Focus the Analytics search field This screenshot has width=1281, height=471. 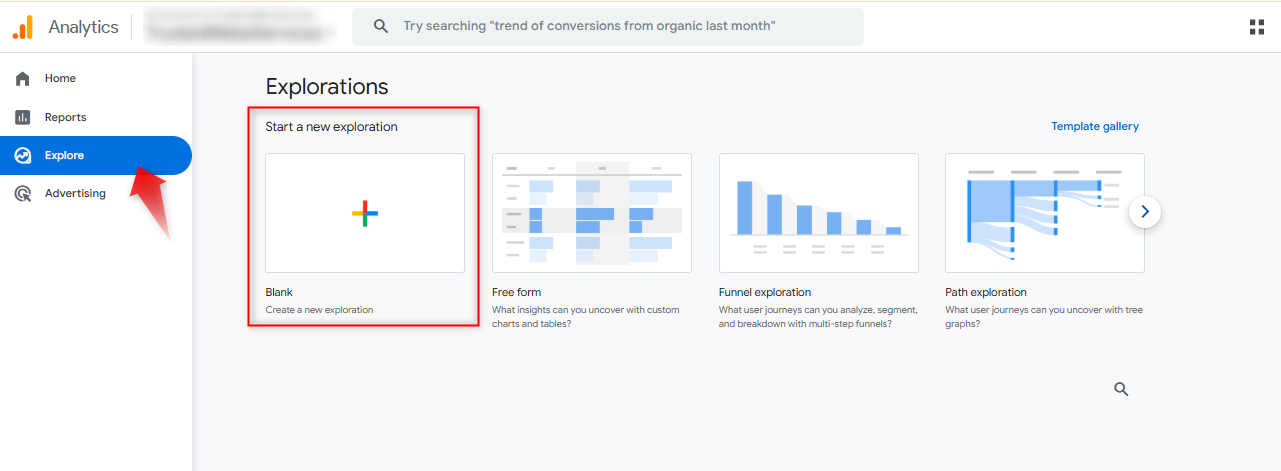coord(608,26)
